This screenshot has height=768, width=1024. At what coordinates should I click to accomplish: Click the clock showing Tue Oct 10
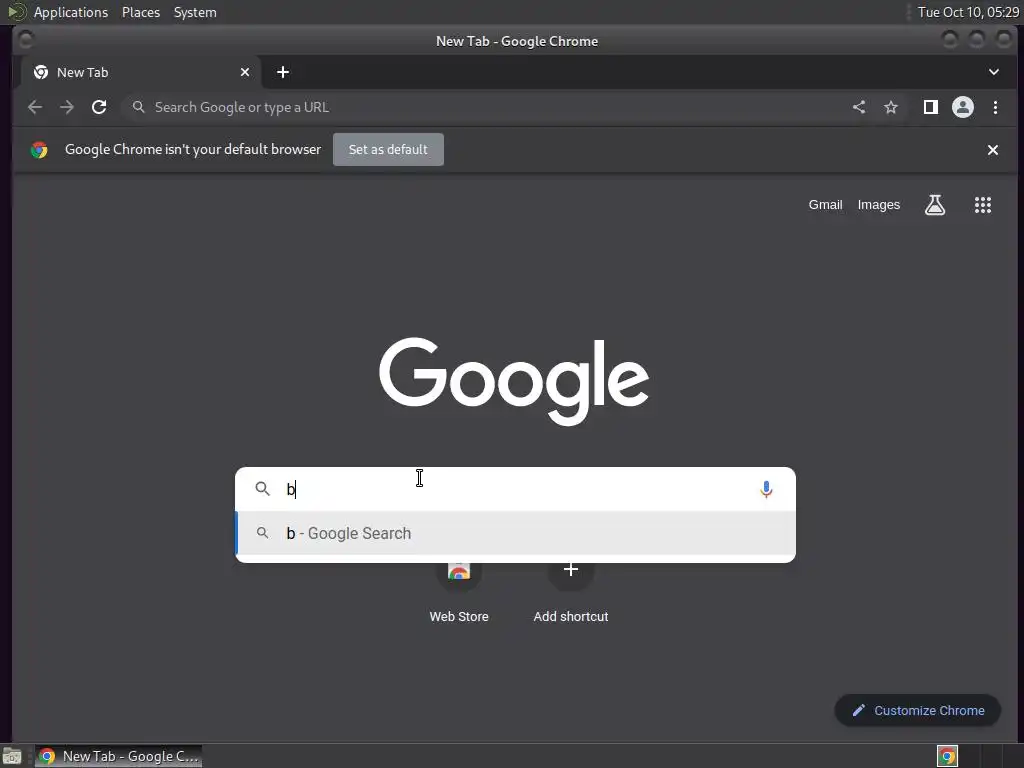[x=968, y=12]
